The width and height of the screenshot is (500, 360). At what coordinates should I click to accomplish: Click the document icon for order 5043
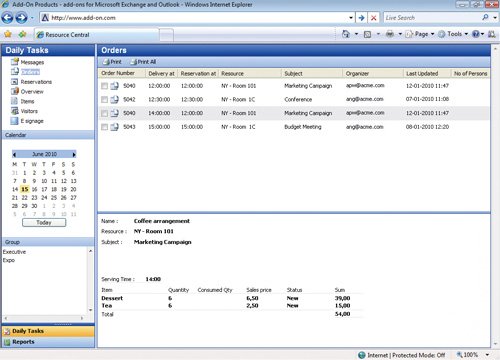[x=114, y=127]
